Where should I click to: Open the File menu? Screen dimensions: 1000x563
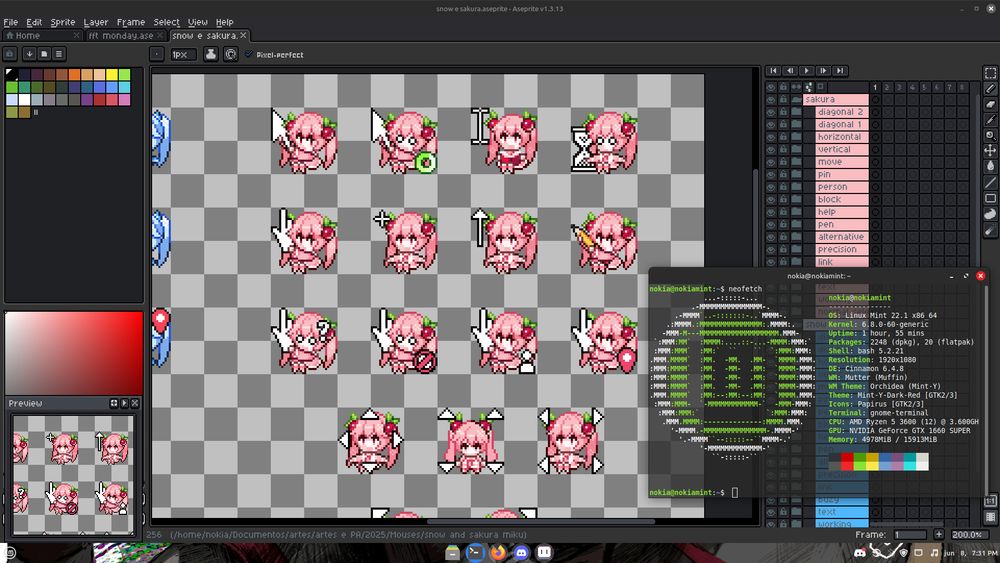[11, 22]
